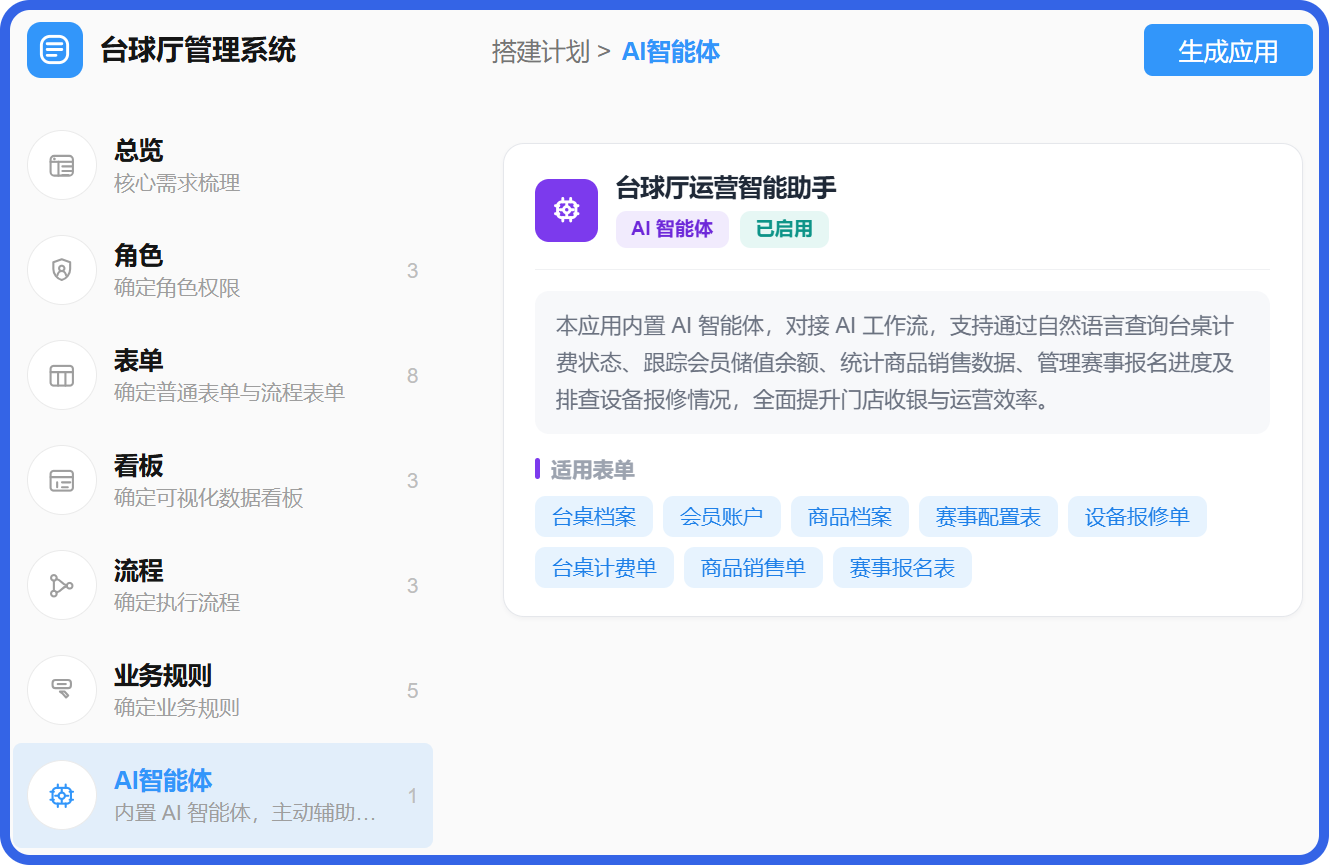Switch to the 表单 section

[x=222, y=375]
